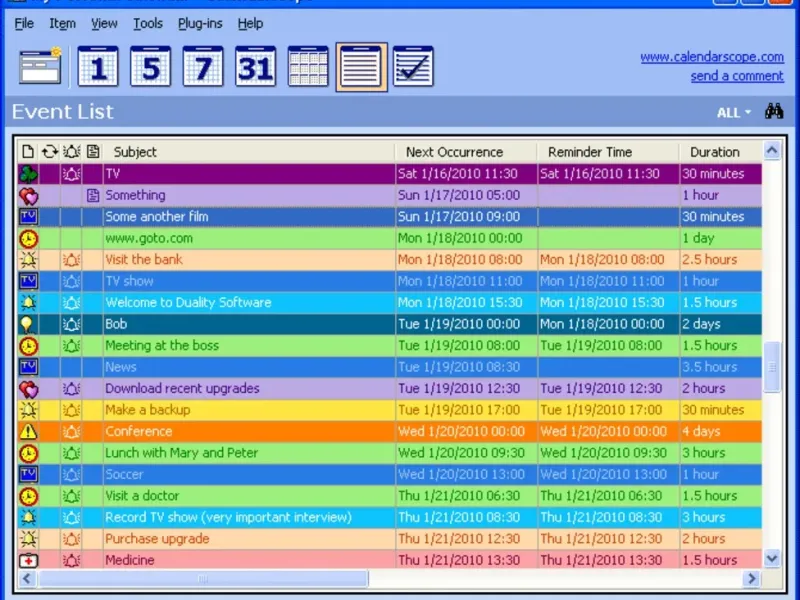Image resolution: width=800 pixels, height=600 pixels.
Task: Sort by the event type column icon
Action: pyautogui.click(x=28, y=152)
